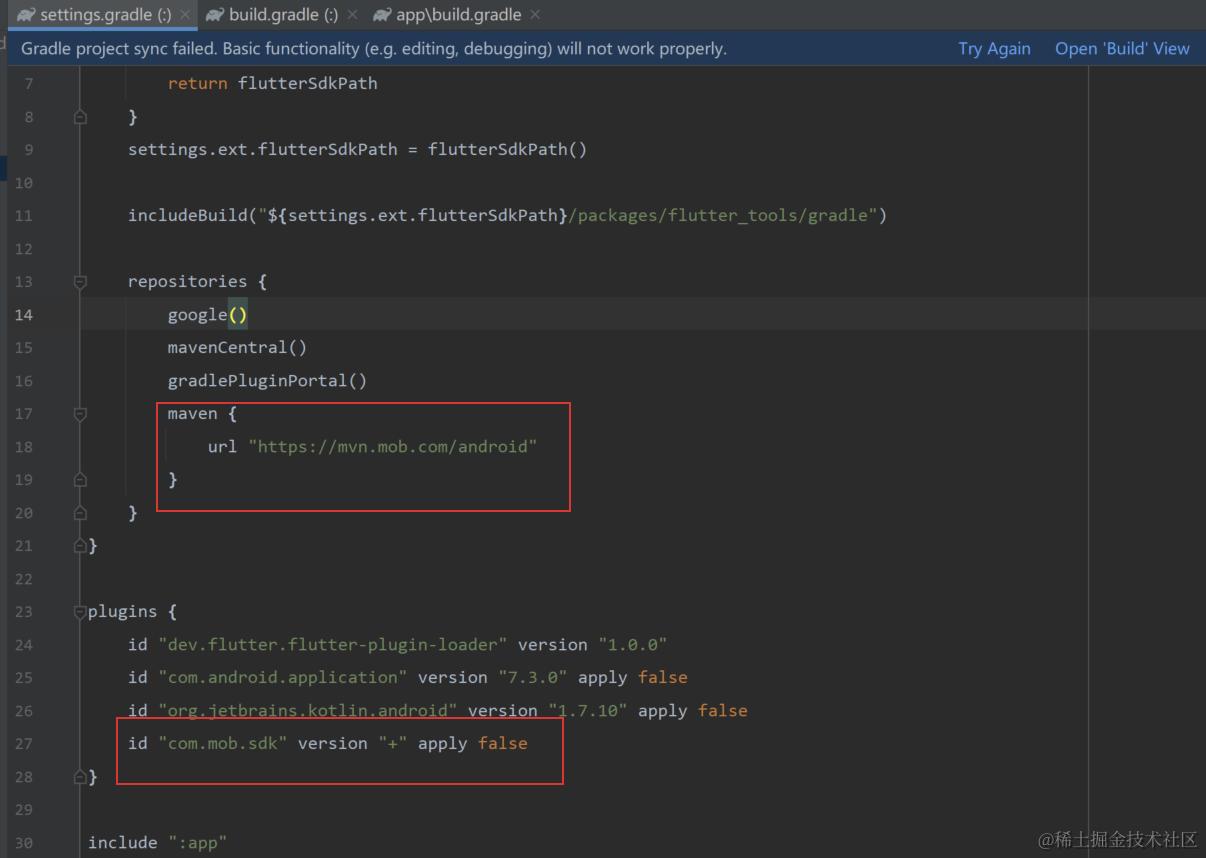1206x858 pixels.
Task: Place cursor on the mvn.mob.com URL string
Action: 393,446
